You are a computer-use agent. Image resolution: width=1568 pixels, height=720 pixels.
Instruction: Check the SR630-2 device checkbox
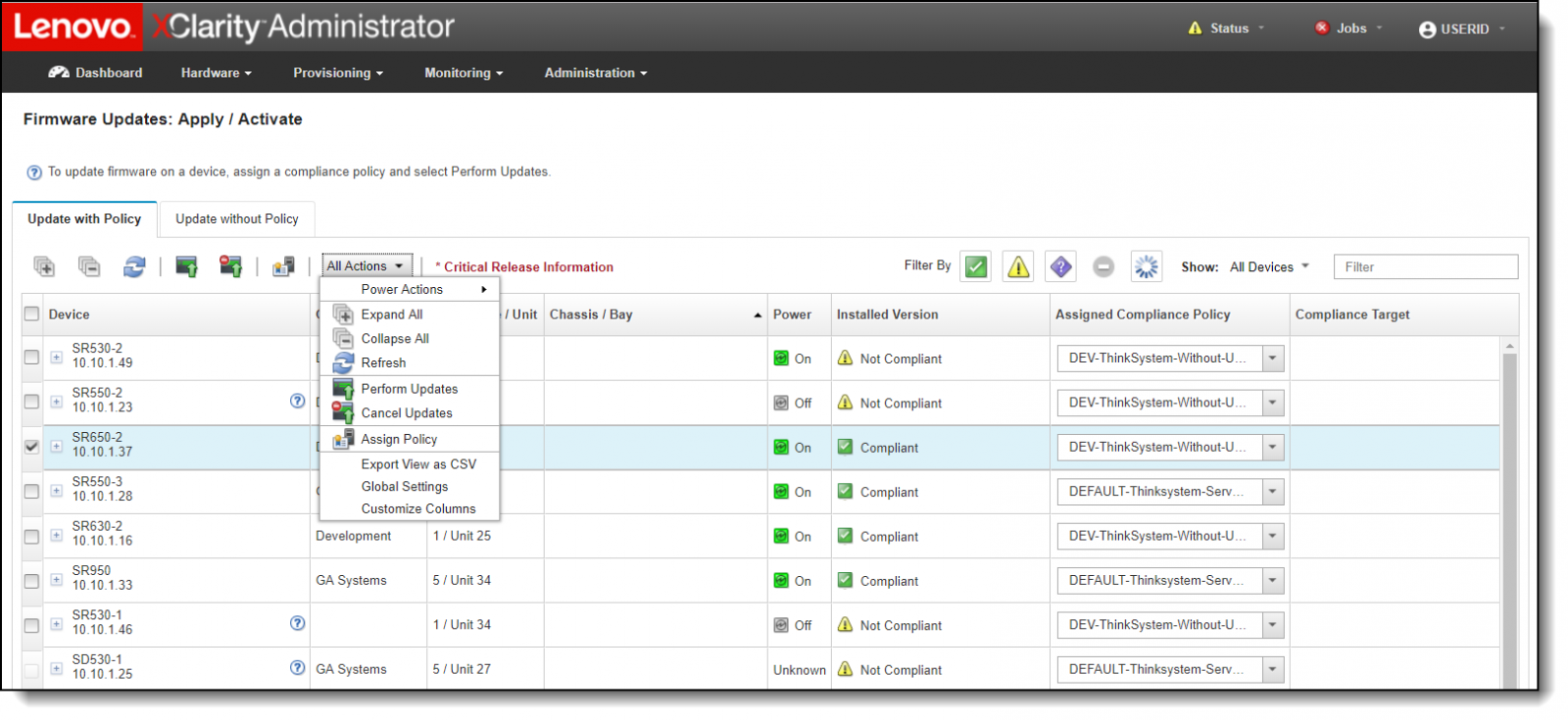(x=31, y=536)
